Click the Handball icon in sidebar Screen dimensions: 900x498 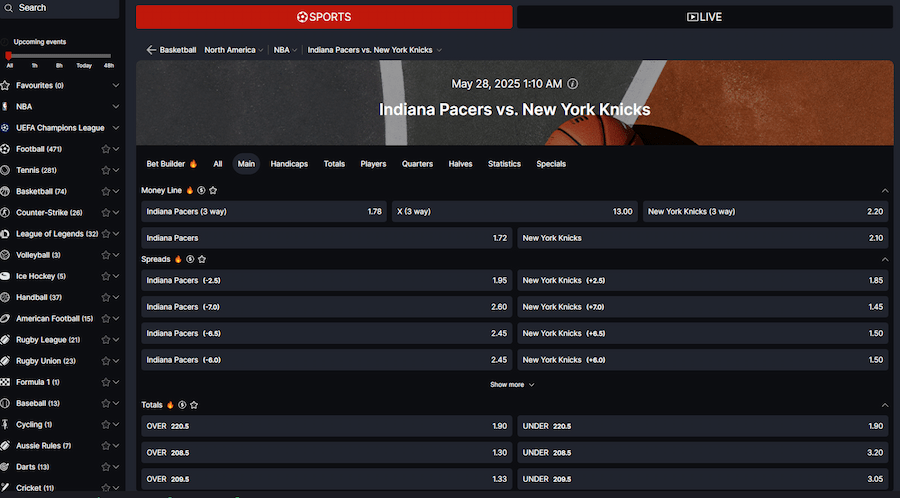point(5,298)
